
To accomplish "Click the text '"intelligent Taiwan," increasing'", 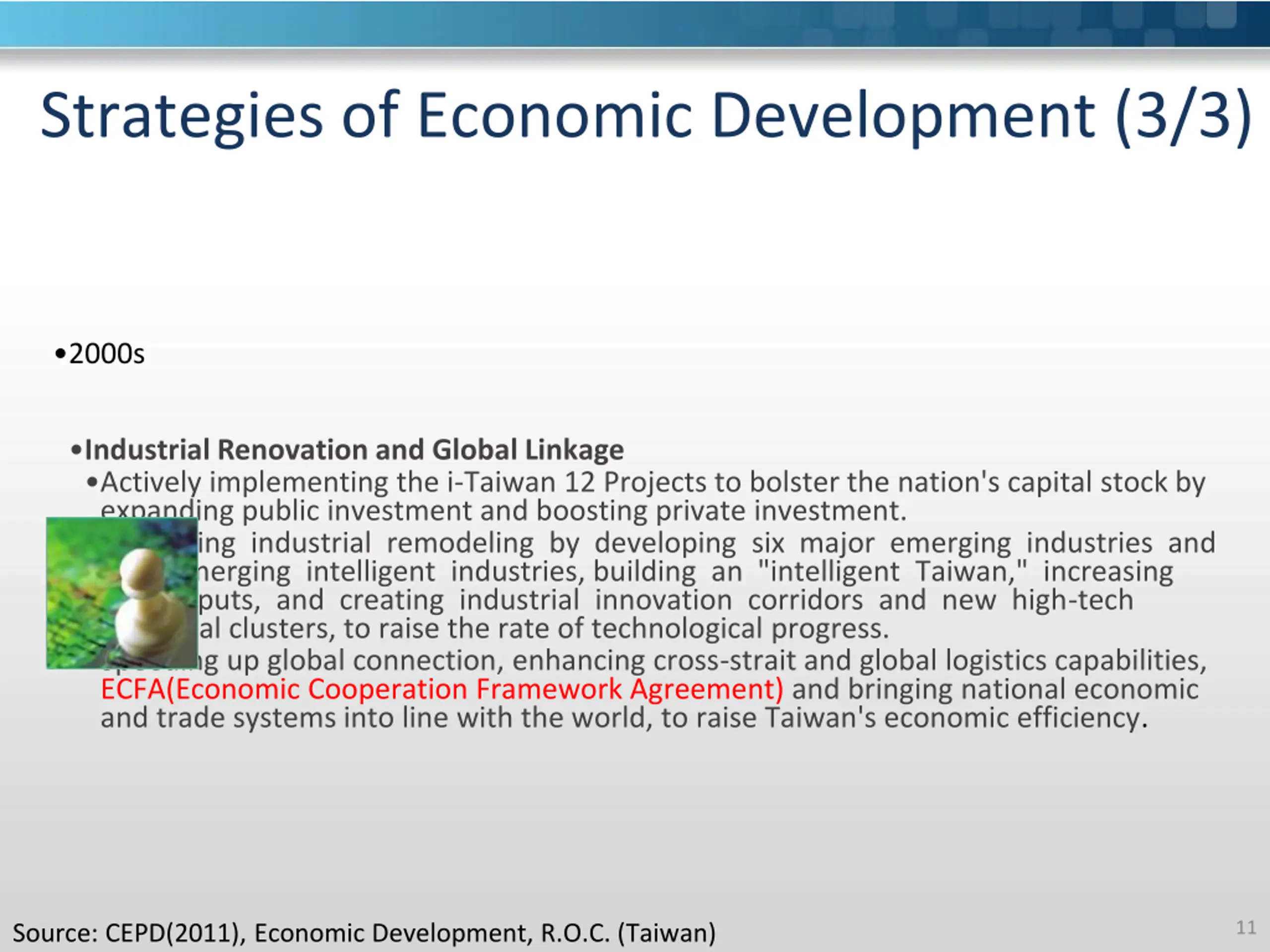I will (x=966, y=572).
